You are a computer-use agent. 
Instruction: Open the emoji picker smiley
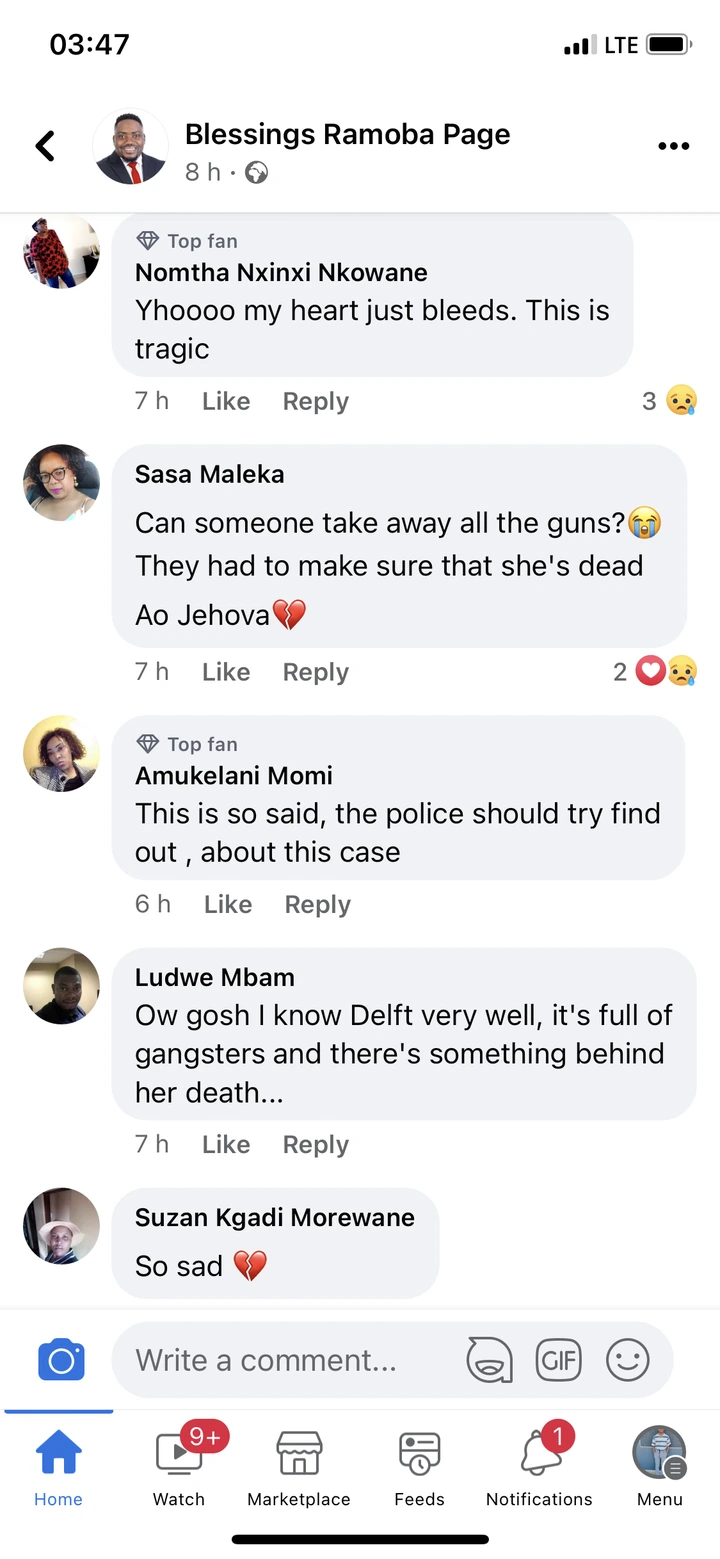click(628, 1360)
